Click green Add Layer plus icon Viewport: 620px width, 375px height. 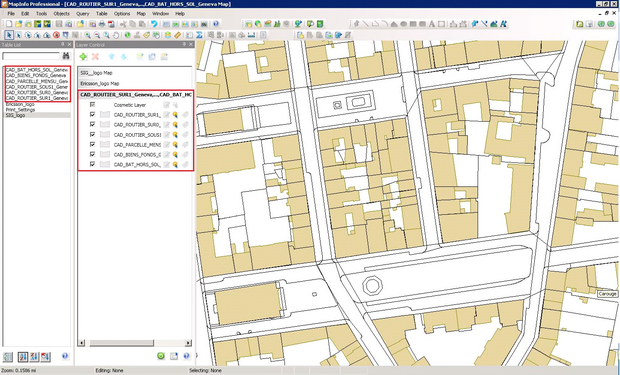tap(83, 57)
